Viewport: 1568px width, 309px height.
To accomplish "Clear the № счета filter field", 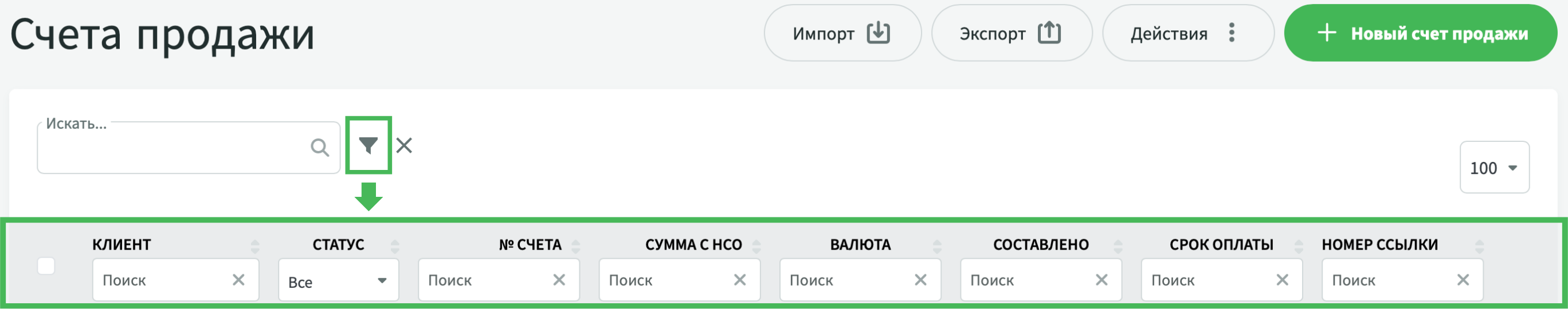I will click(559, 280).
